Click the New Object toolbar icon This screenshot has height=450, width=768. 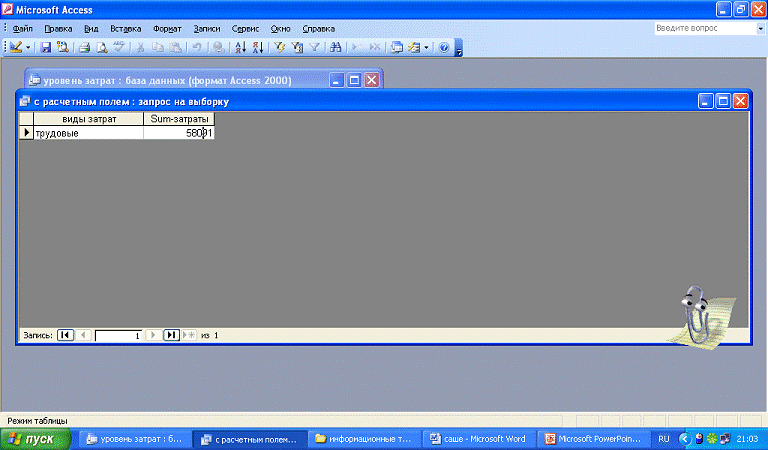(x=414, y=47)
